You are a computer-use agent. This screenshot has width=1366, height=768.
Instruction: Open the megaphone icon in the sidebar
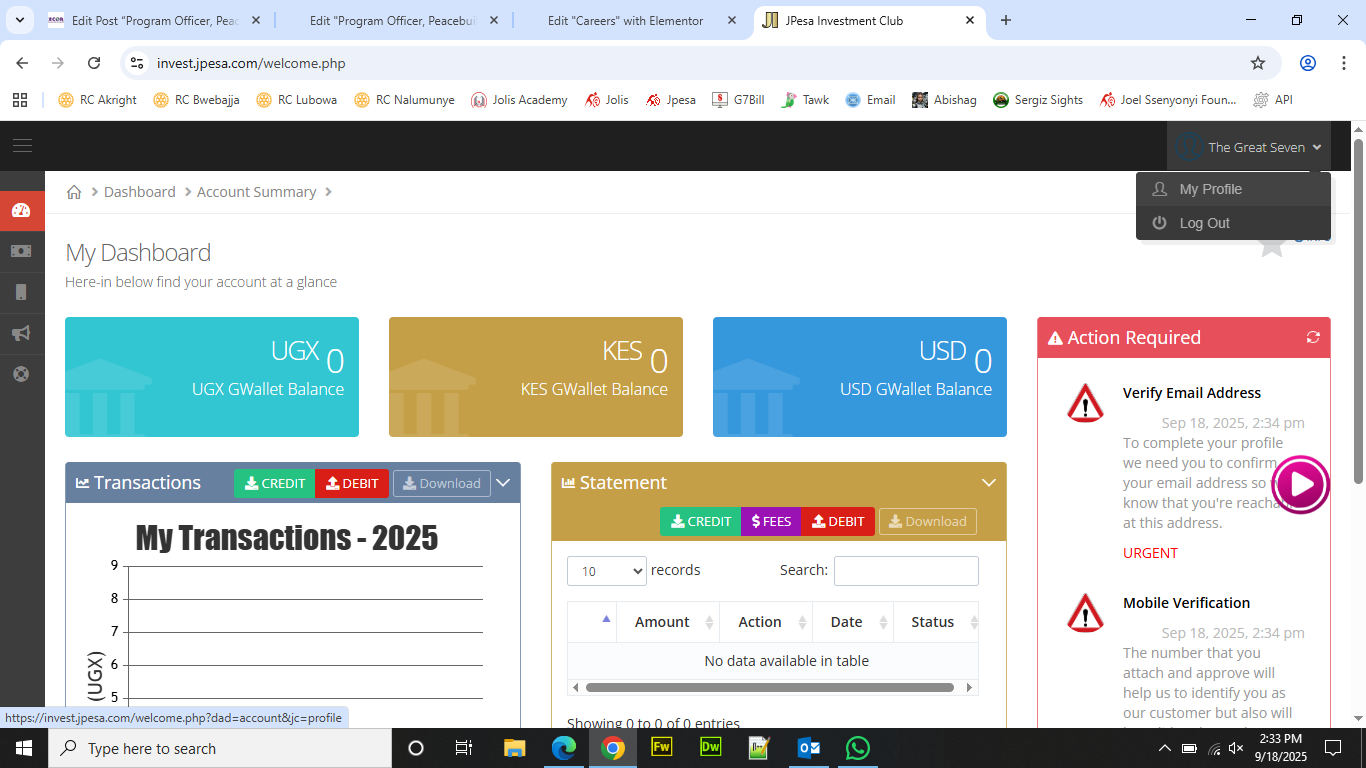21,333
